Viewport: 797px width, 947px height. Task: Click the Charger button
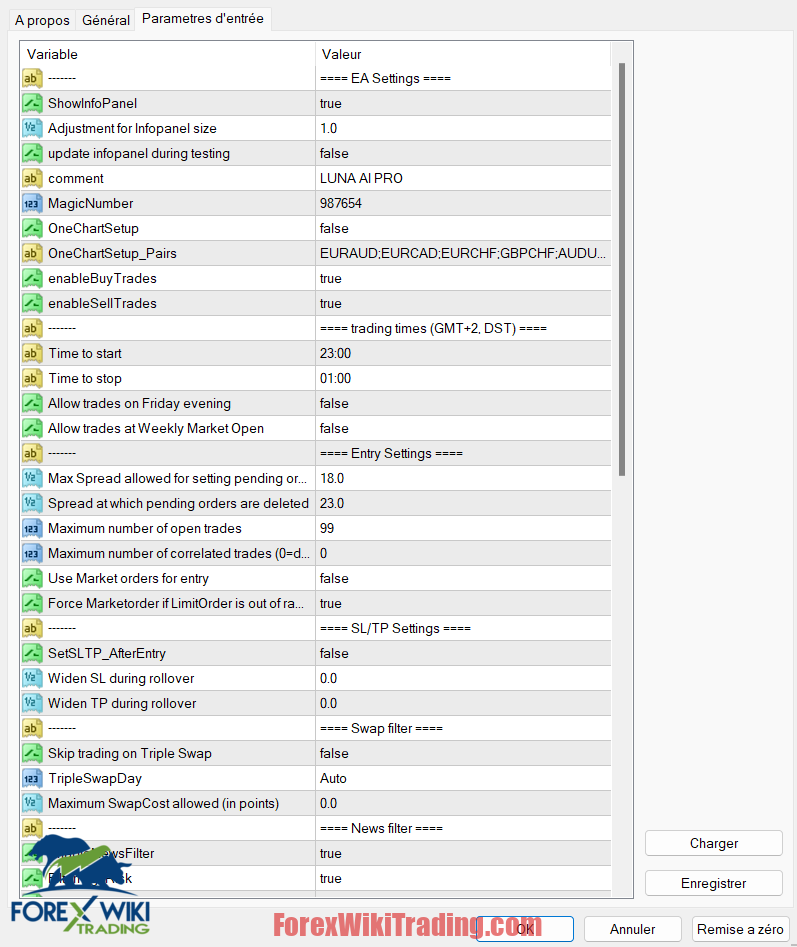click(714, 843)
